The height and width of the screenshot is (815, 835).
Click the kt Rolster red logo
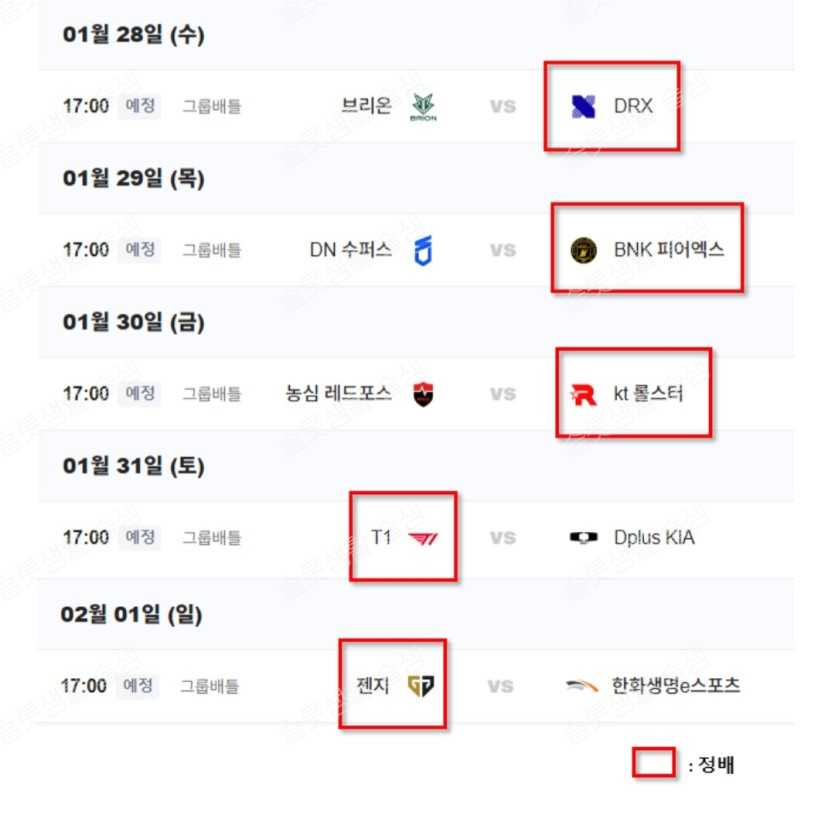point(583,394)
